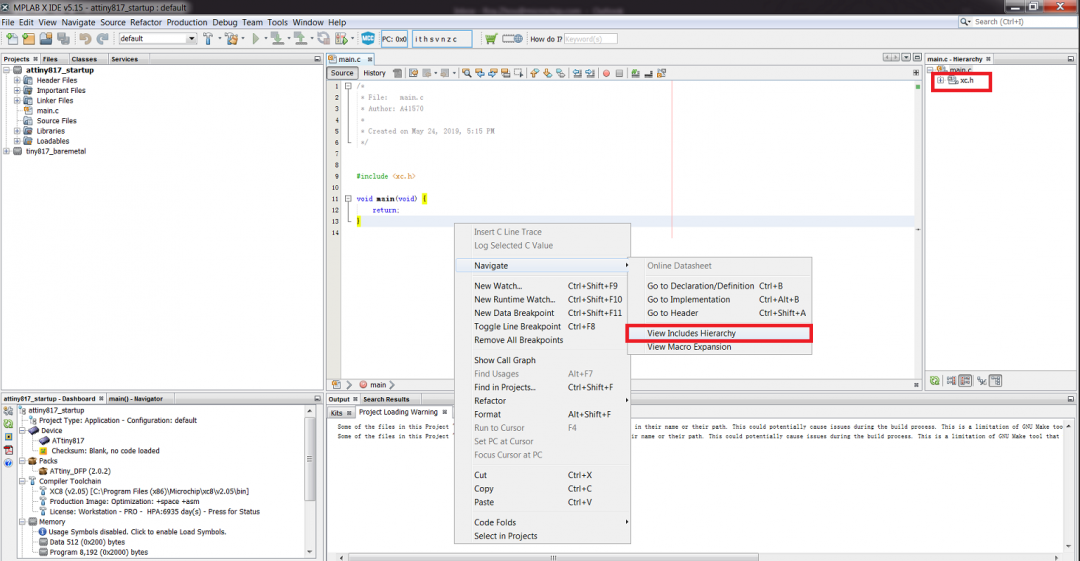Screen dimensions: 1080x561
Task: Click the Search (Ctrl+I) box
Action: (1018, 22)
